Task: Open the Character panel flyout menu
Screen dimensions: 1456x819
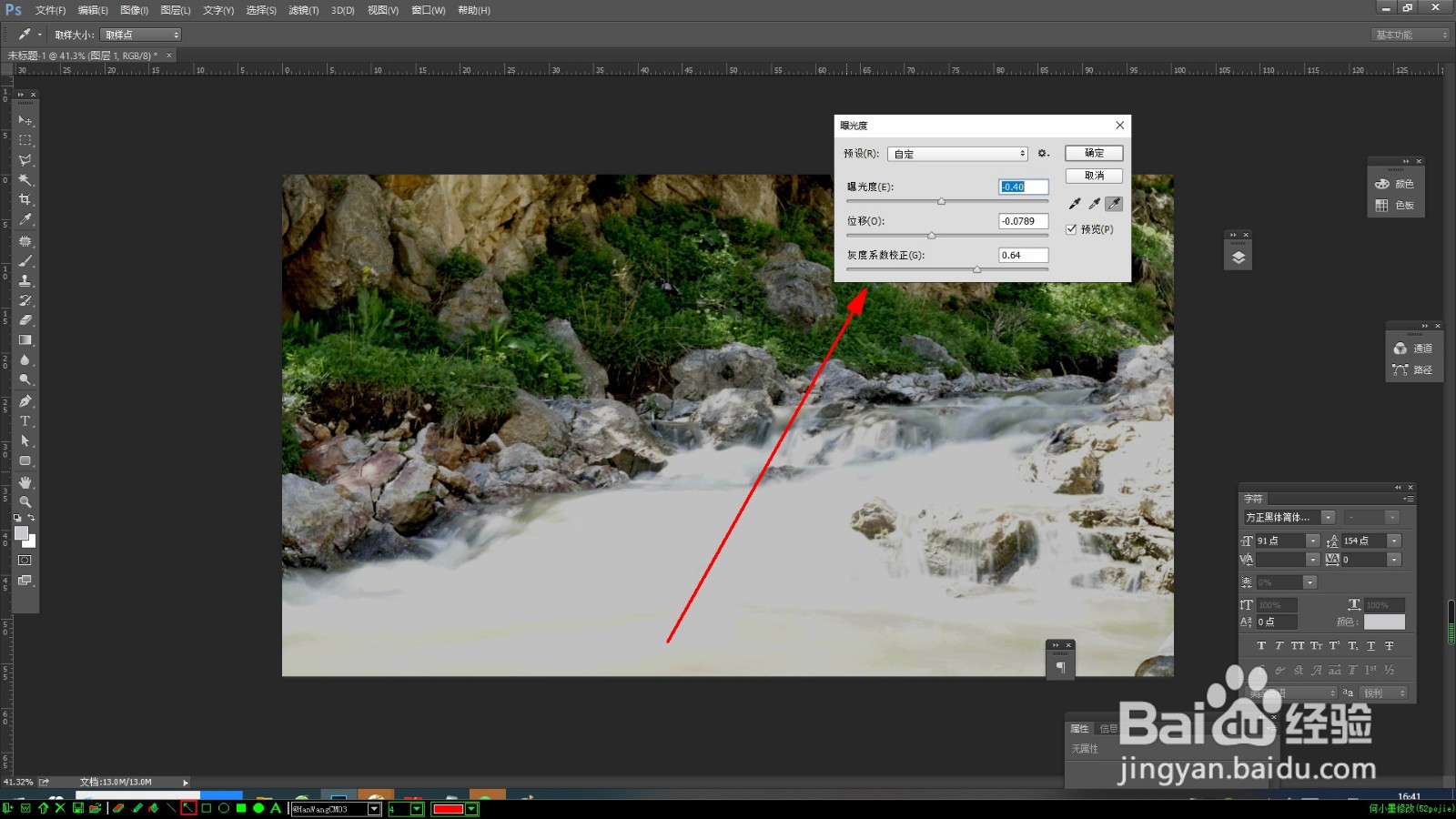Action: coord(1408,499)
